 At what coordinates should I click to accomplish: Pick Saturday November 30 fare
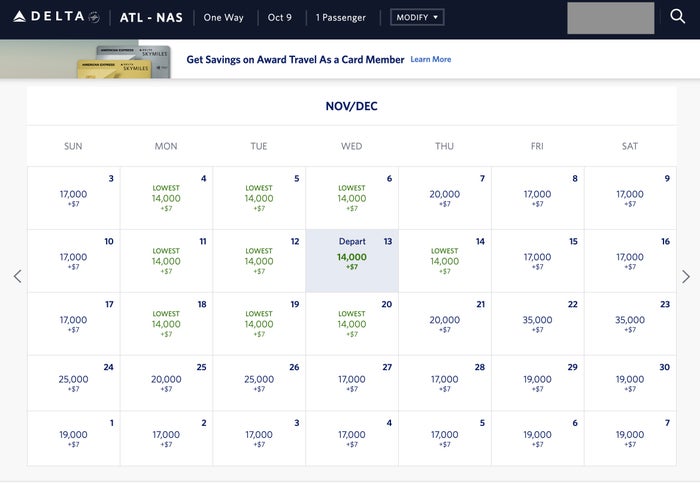tap(630, 383)
